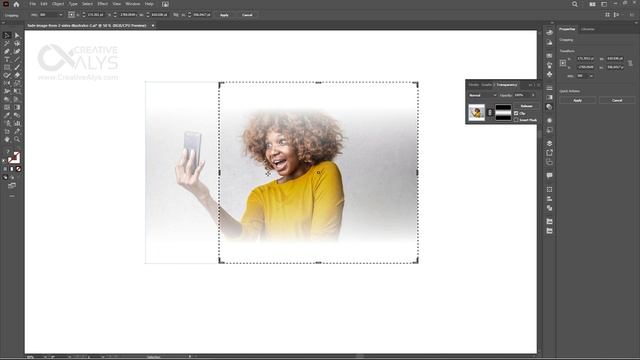The width and height of the screenshot is (640, 360).
Task: Open the Window menu
Action: 133,4
